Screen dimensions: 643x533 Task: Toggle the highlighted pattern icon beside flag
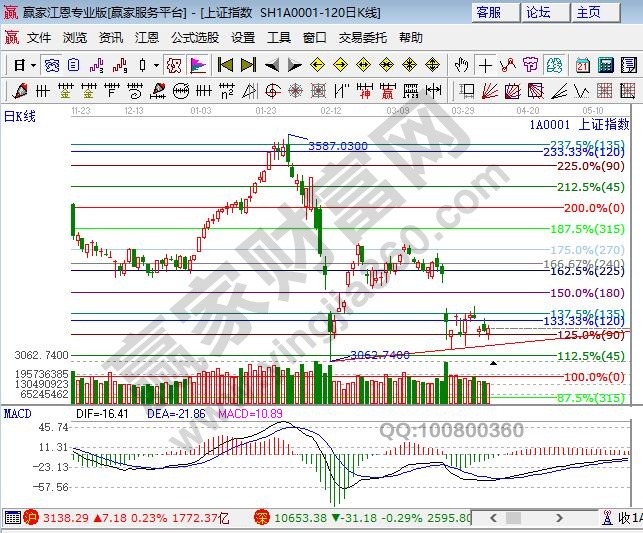click(174, 65)
